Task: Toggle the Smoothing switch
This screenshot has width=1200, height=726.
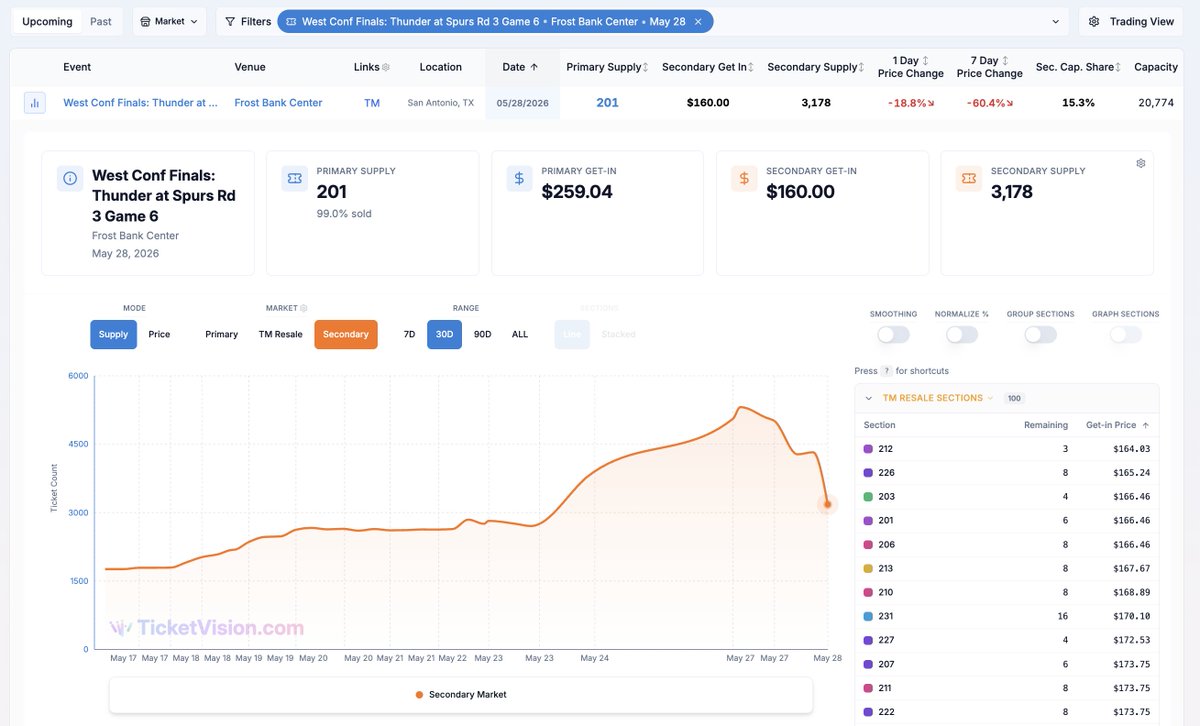Action: 893,334
